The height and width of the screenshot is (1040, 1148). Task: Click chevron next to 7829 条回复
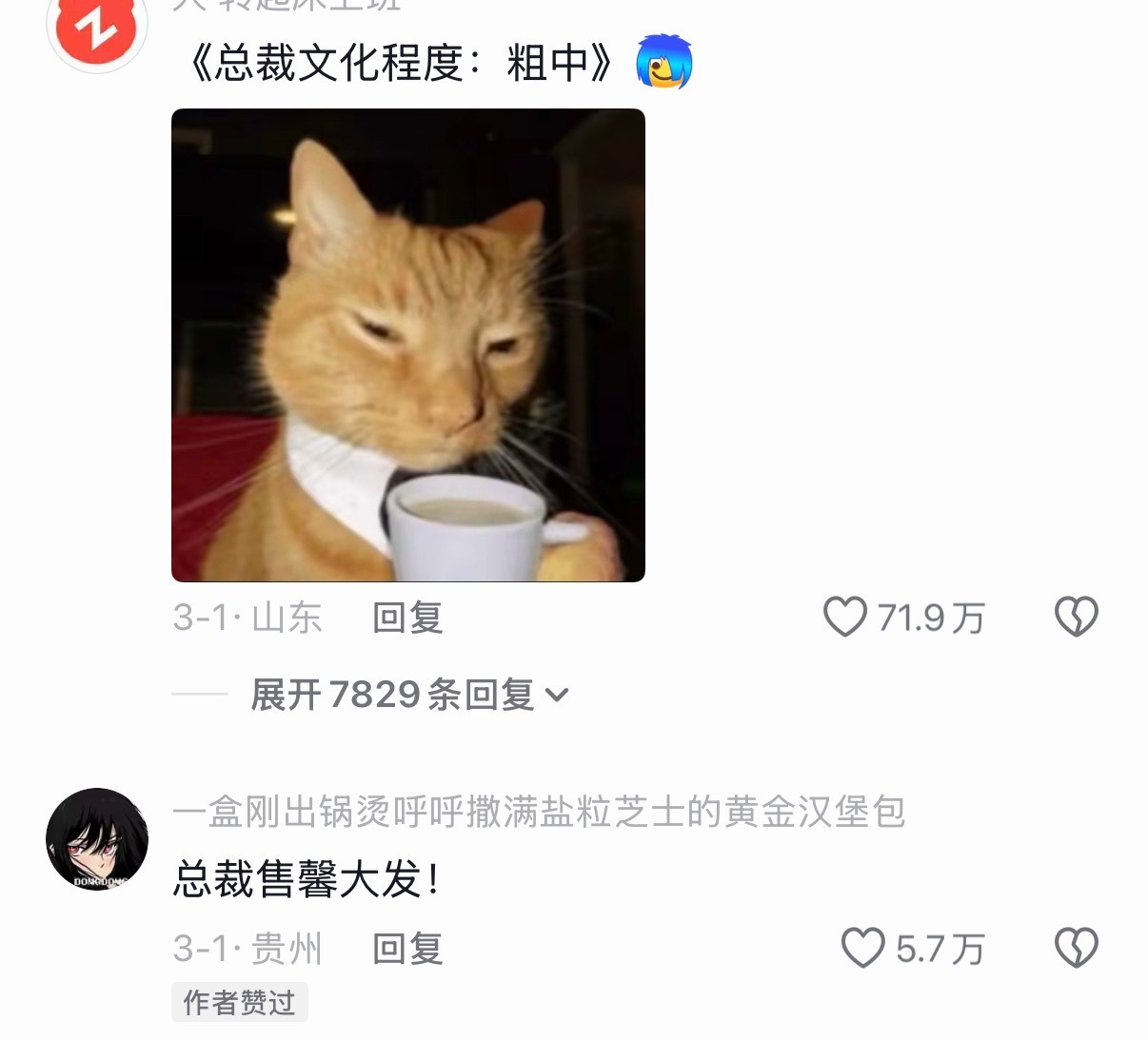pos(557,696)
